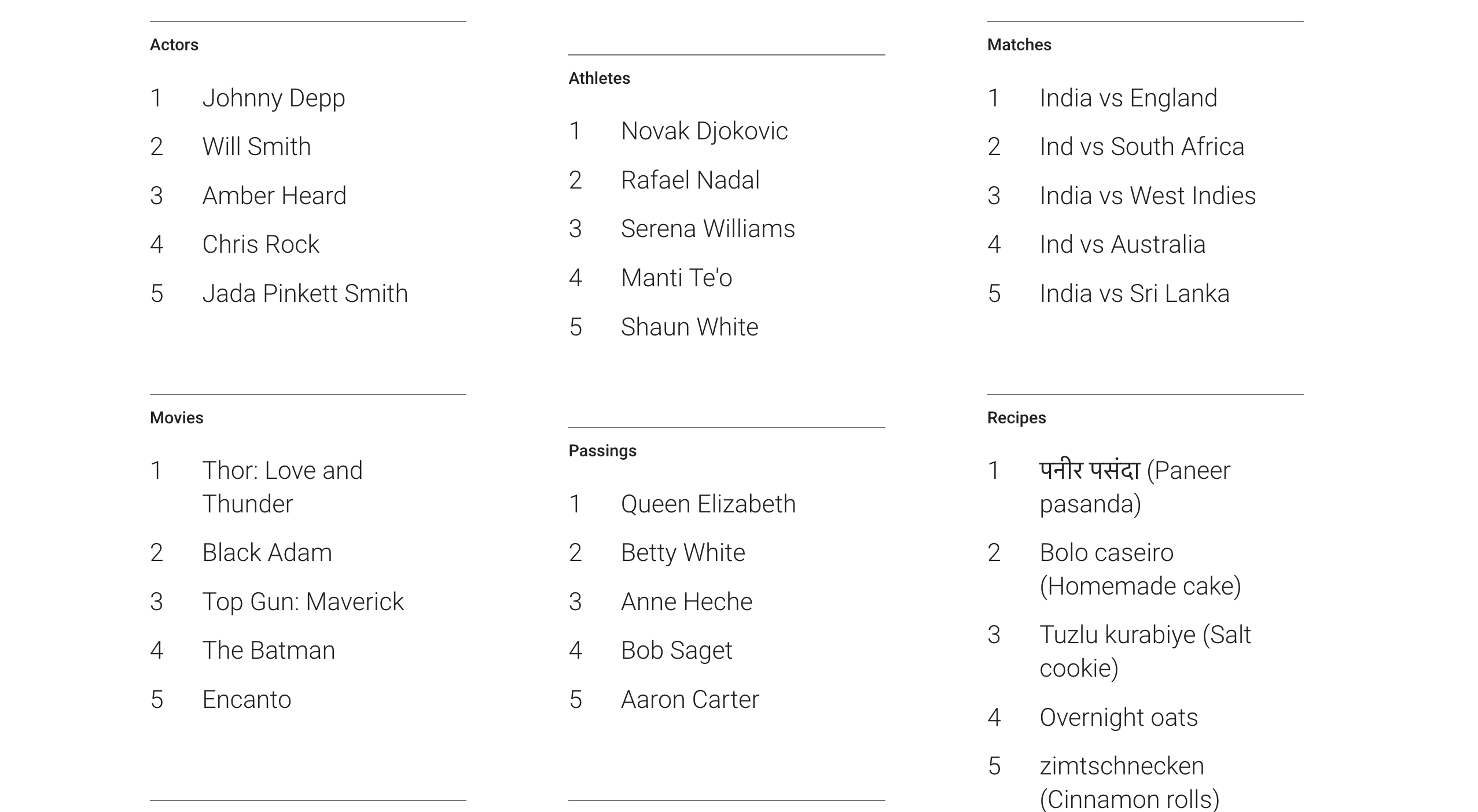Viewport: 1478px width, 812px height.
Task: Select Ind vs South Africa match
Action: 1141,147
